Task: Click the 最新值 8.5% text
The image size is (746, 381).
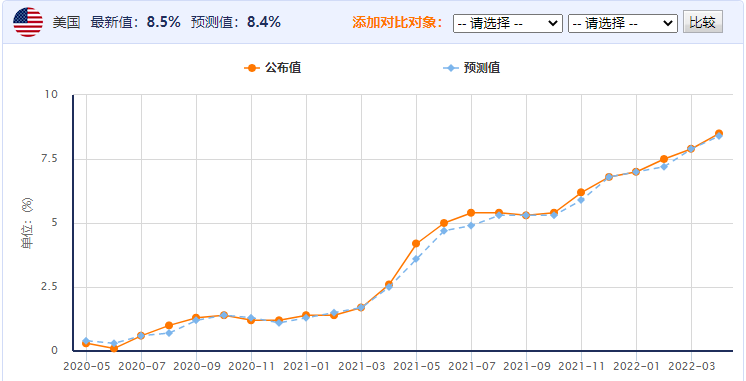Action: [135, 22]
